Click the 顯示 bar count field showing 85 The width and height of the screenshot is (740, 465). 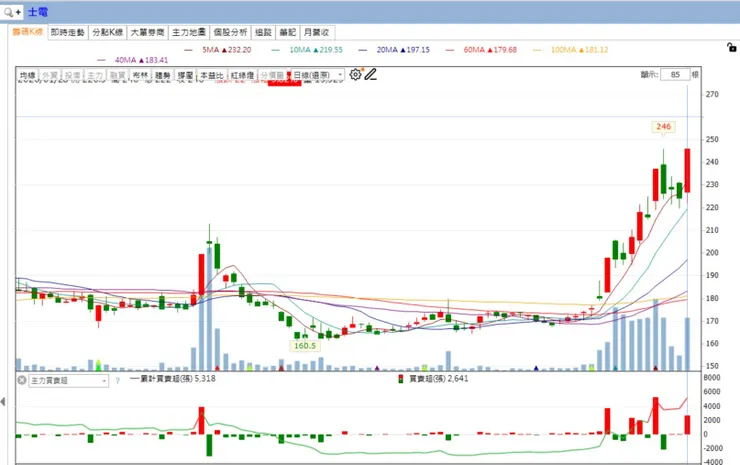[675, 75]
